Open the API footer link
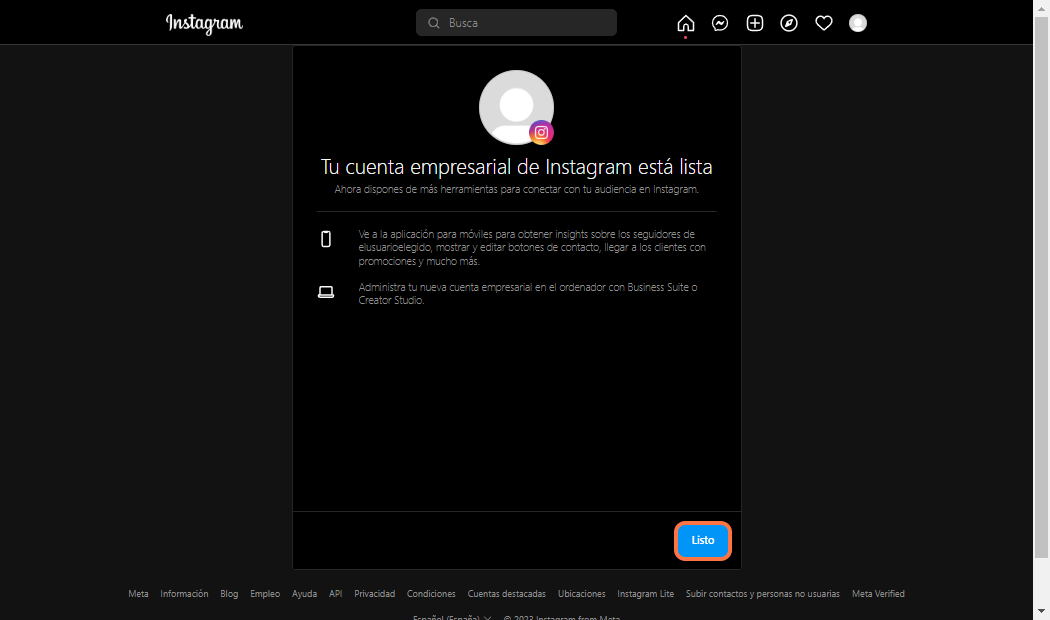Image resolution: width=1050 pixels, height=620 pixels. [335, 594]
